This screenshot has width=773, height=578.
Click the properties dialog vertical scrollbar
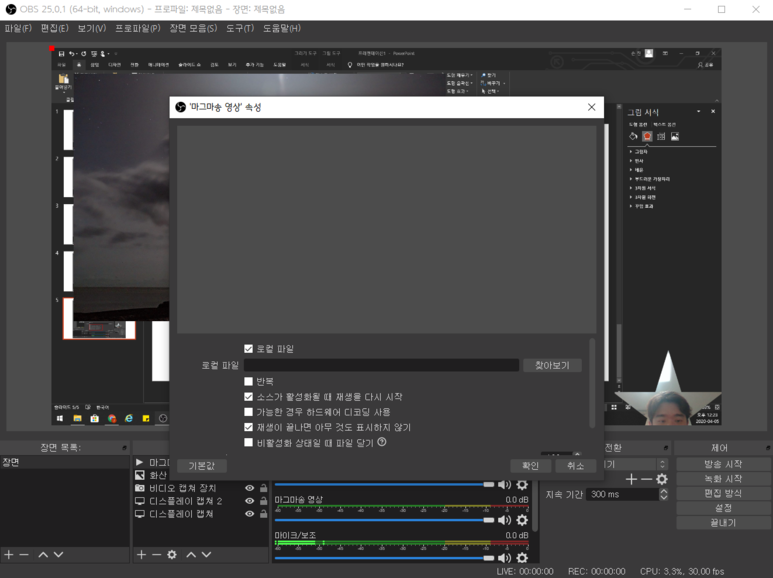592,383
